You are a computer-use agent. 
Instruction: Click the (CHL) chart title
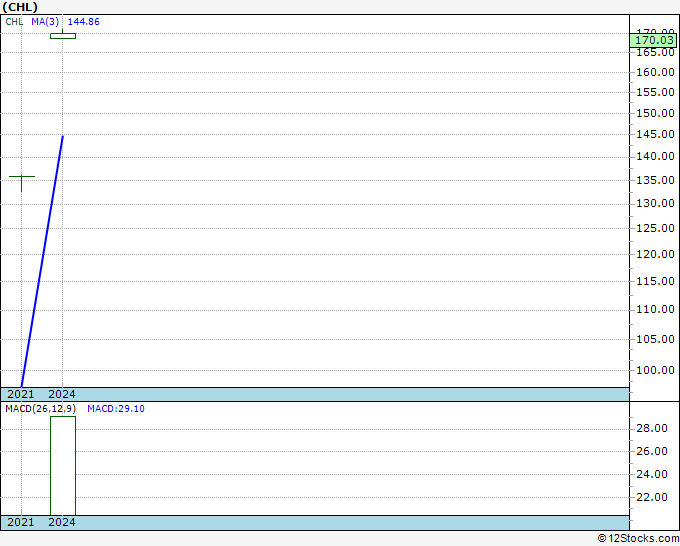click(x=20, y=7)
